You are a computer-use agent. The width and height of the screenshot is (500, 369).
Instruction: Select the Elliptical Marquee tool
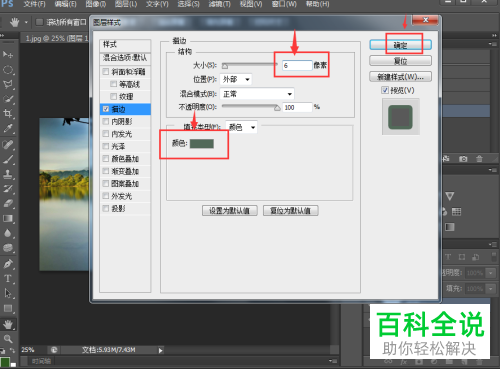(8, 69)
